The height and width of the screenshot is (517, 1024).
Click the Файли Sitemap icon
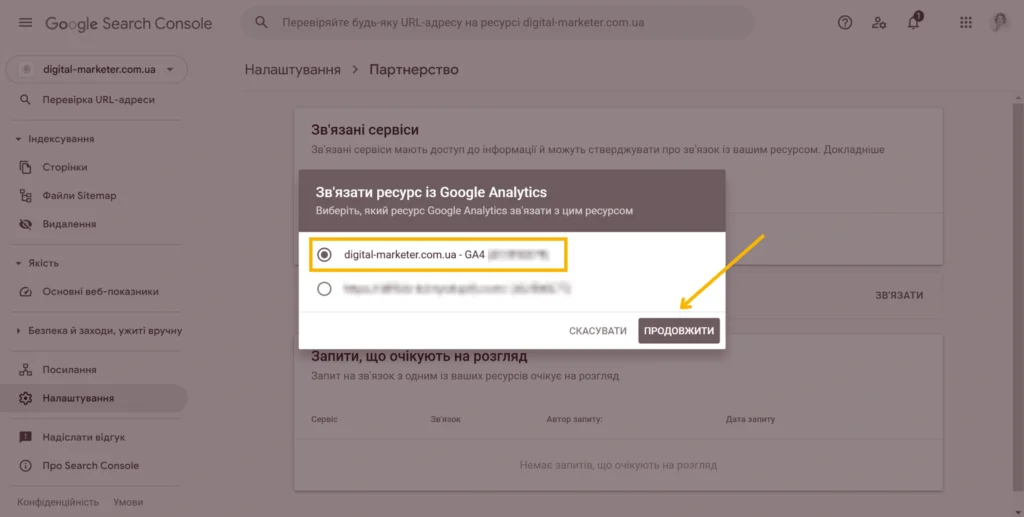[x=25, y=195]
